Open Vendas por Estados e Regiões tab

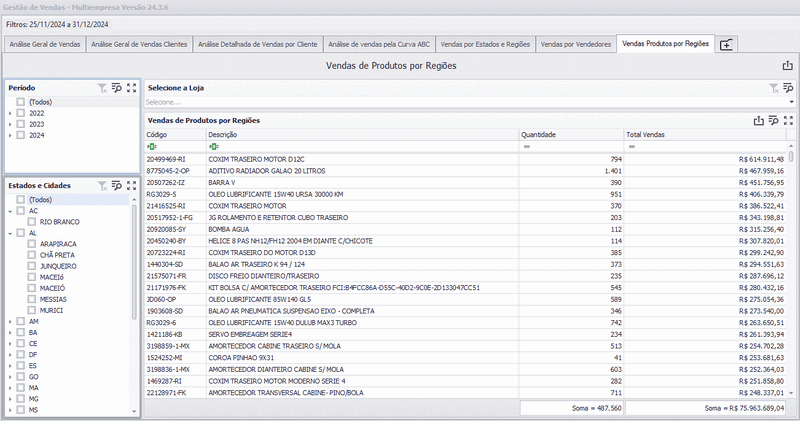pos(485,44)
